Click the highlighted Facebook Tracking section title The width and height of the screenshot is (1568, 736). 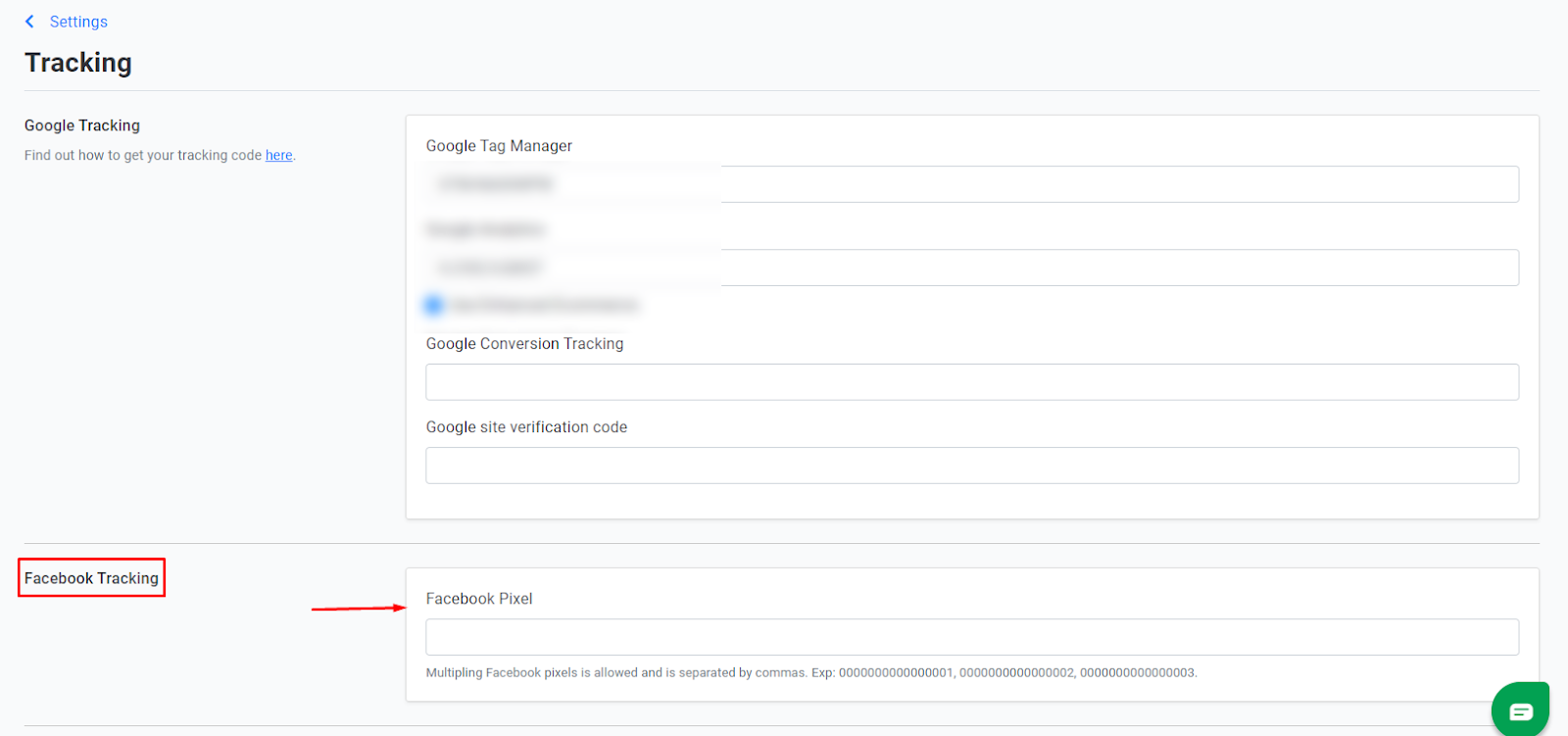[x=91, y=578]
